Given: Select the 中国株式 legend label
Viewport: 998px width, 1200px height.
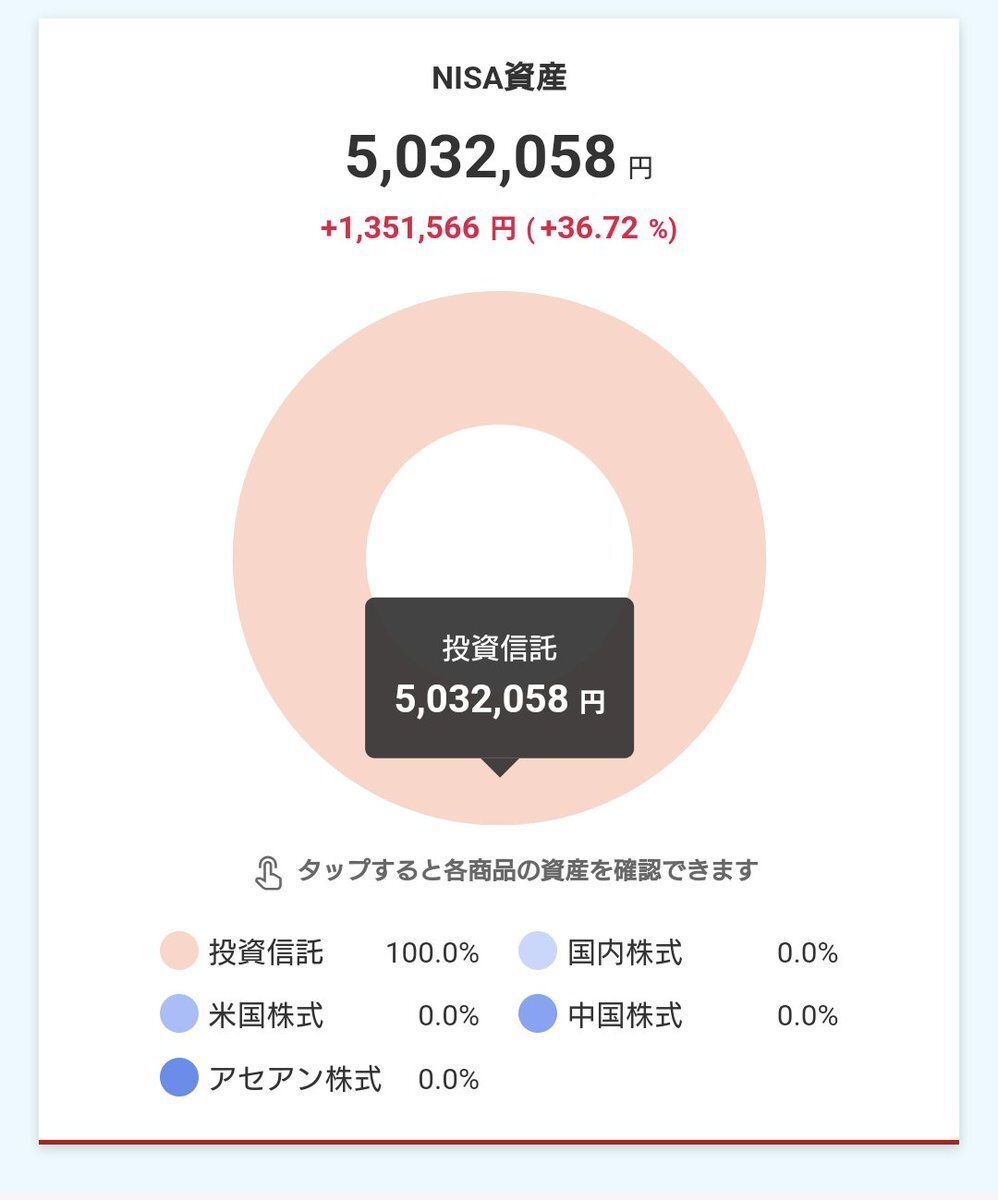Looking at the screenshot, I should point(625,1015).
